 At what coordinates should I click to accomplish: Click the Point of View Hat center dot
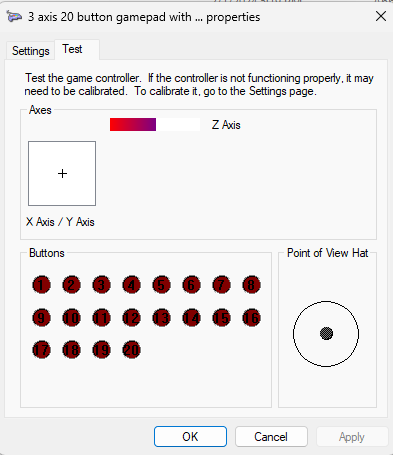[326, 333]
